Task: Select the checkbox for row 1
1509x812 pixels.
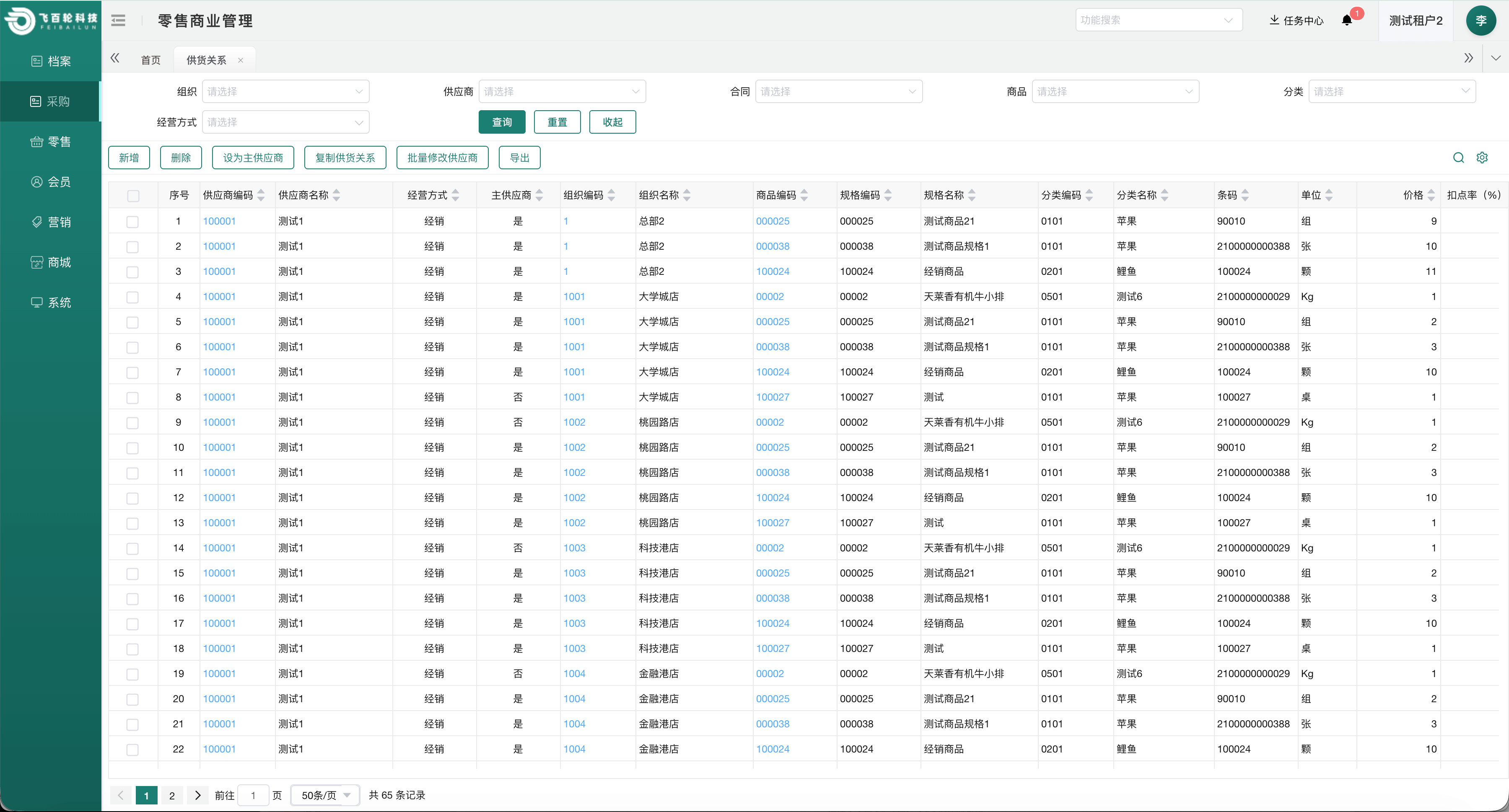Action: pyautogui.click(x=133, y=221)
